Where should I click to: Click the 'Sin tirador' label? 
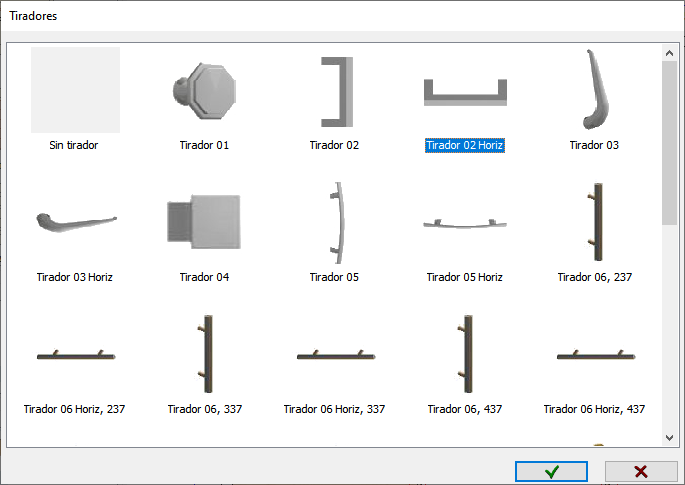tap(73, 145)
